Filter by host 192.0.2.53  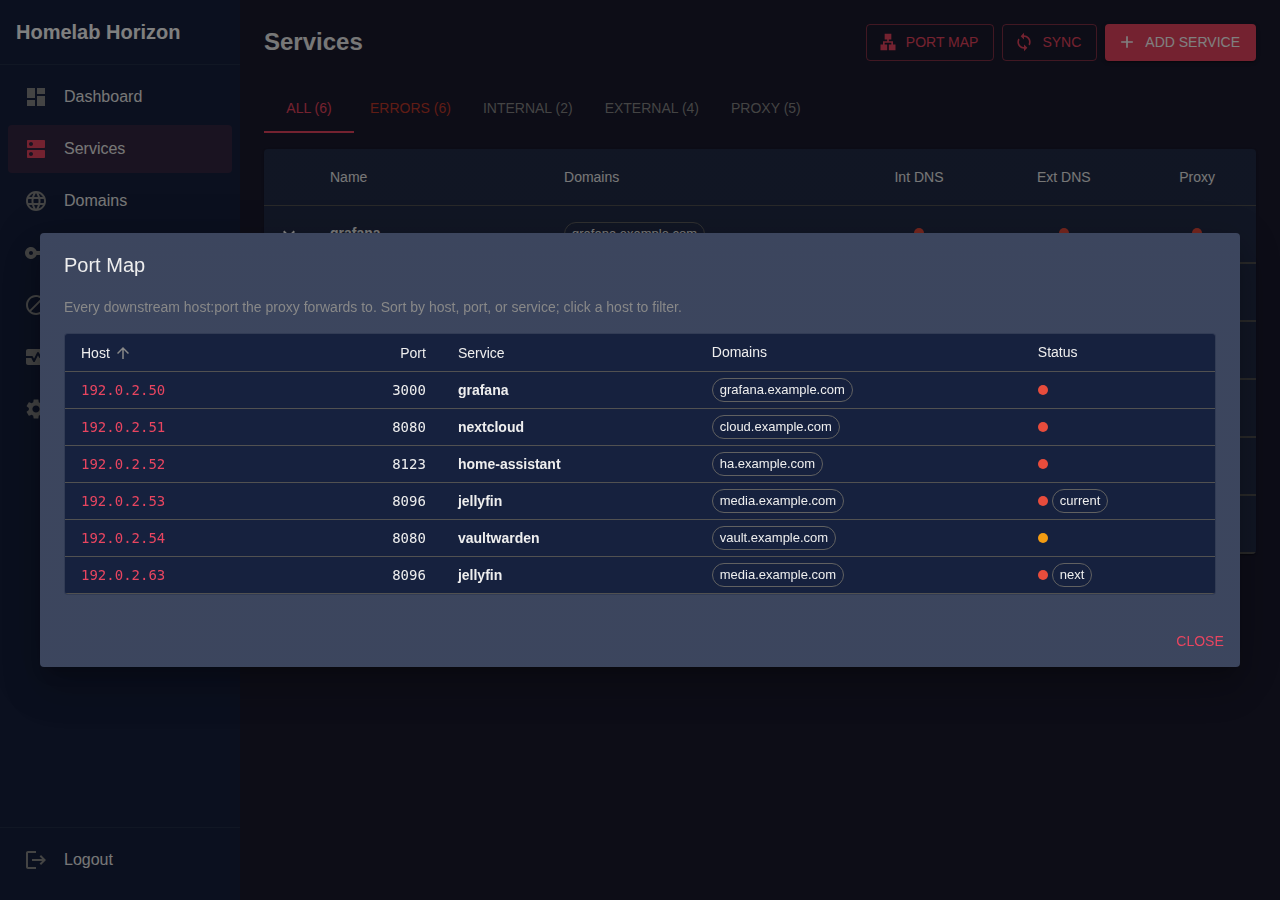(x=123, y=501)
